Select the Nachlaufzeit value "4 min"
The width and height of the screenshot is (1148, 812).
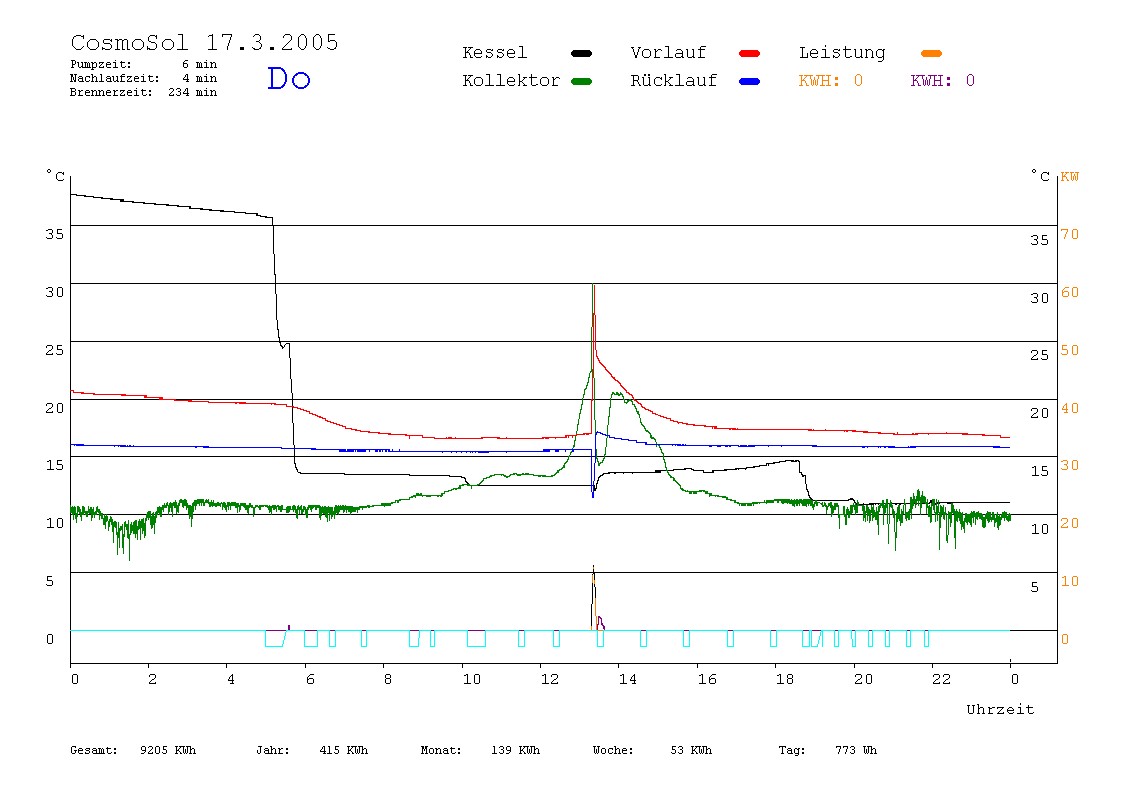click(x=199, y=78)
